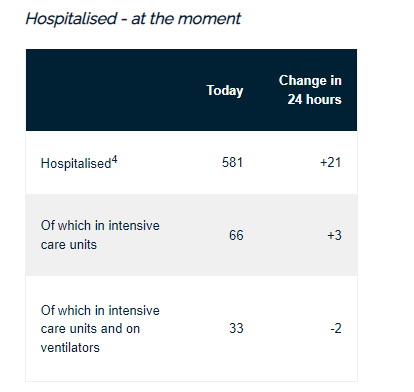The width and height of the screenshot is (414, 392).
Task: Click the "care units" text in the grey row
Action: [x=69, y=245]
